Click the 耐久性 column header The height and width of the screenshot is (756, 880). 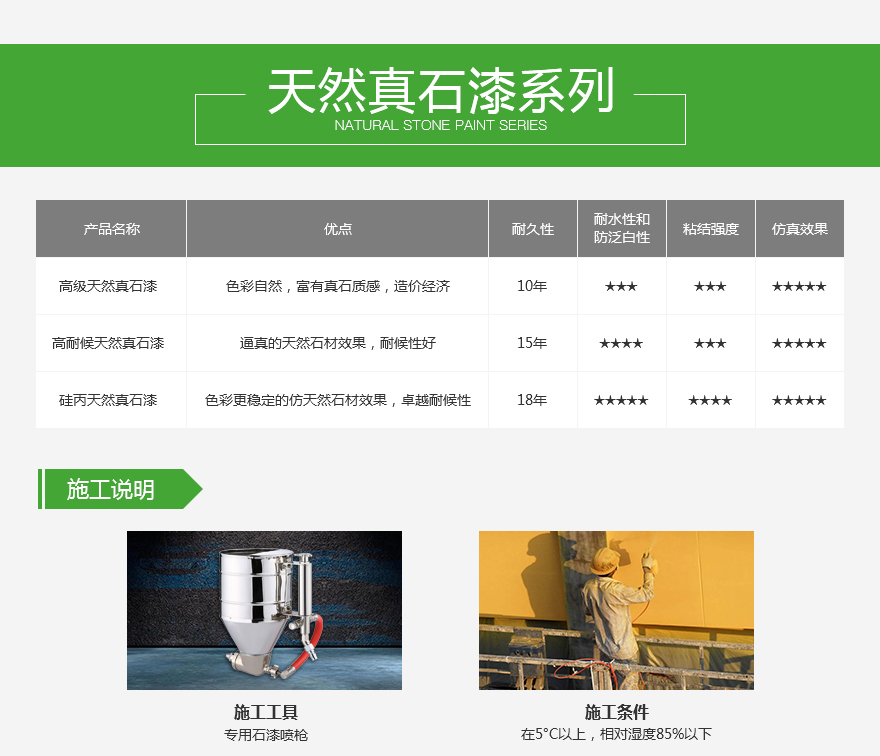pyautogui.click(x=532, y=229)
